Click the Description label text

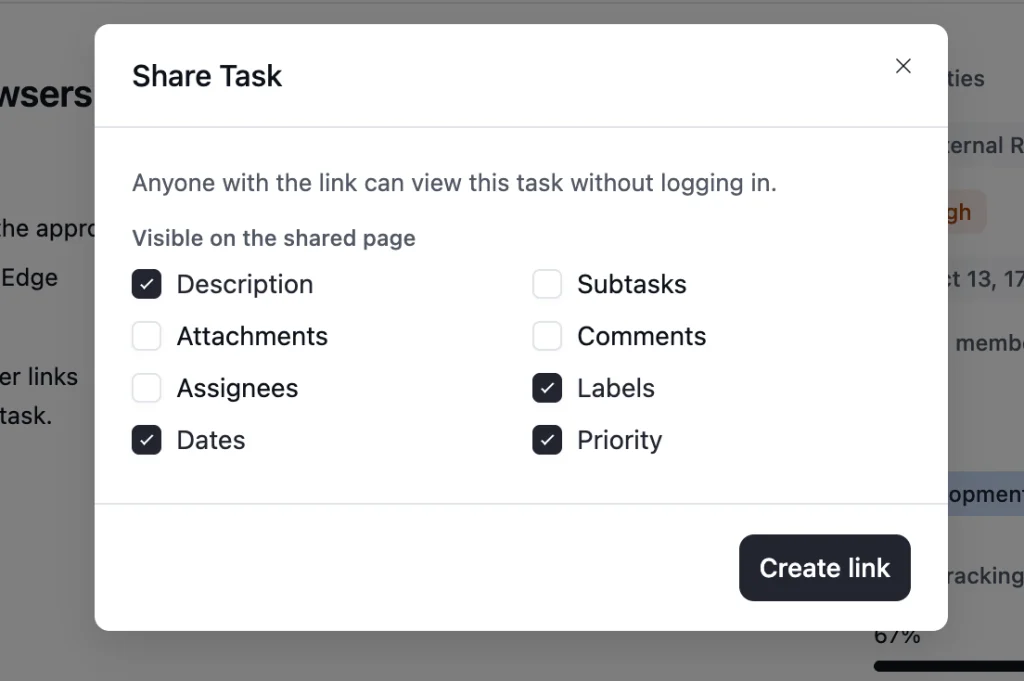[x=245, y=284]
